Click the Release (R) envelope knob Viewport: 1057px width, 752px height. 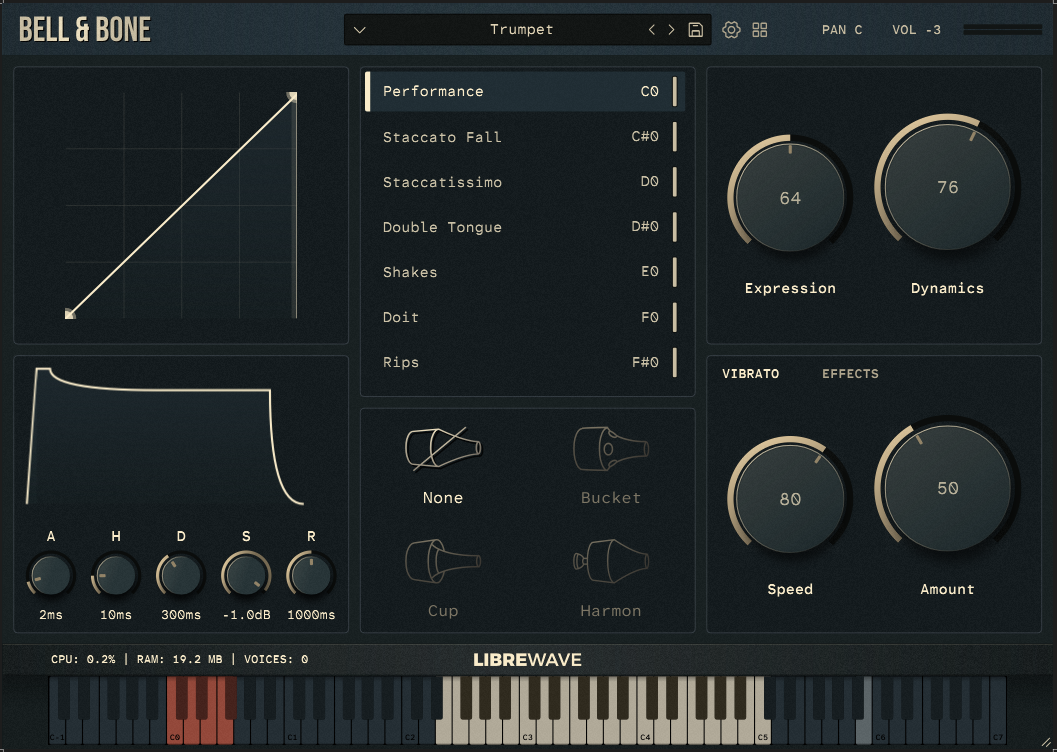(311, 575)
